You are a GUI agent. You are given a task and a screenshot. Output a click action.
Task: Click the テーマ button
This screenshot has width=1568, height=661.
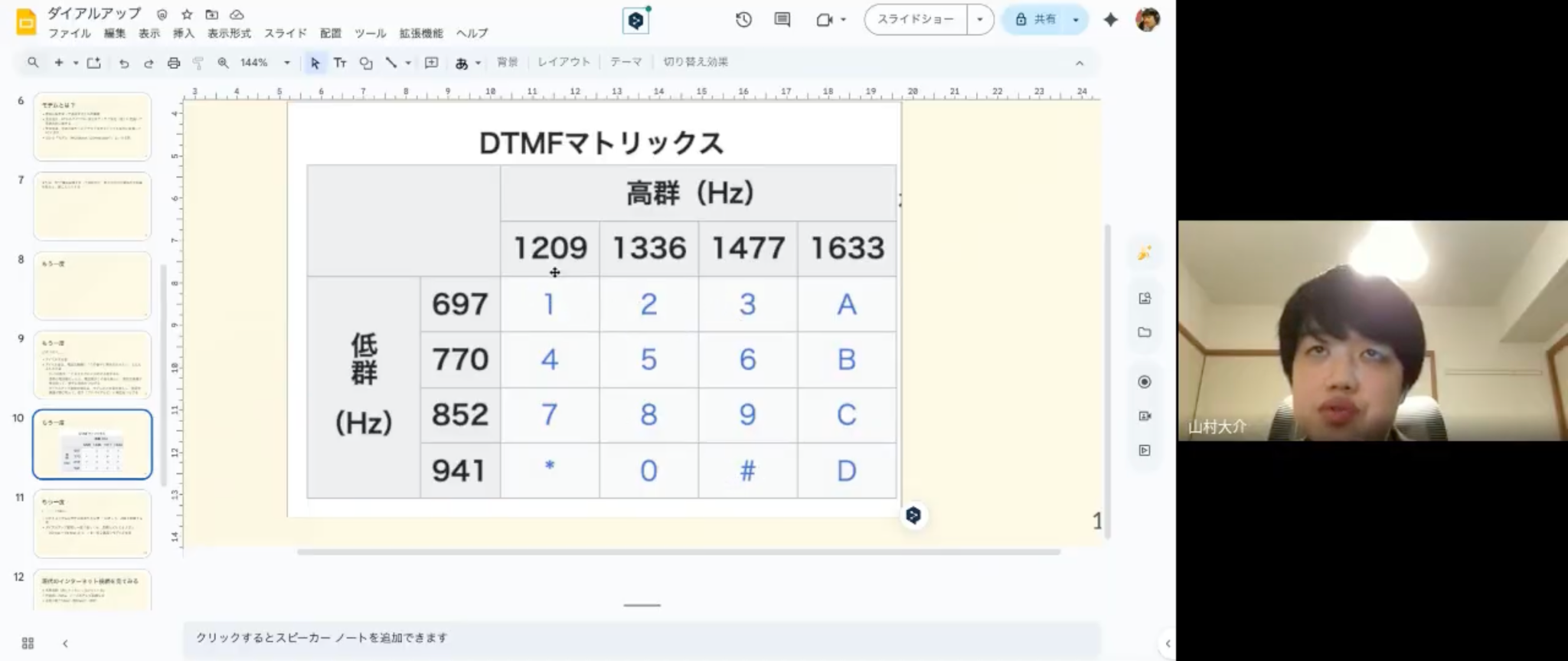coord(626,62)
